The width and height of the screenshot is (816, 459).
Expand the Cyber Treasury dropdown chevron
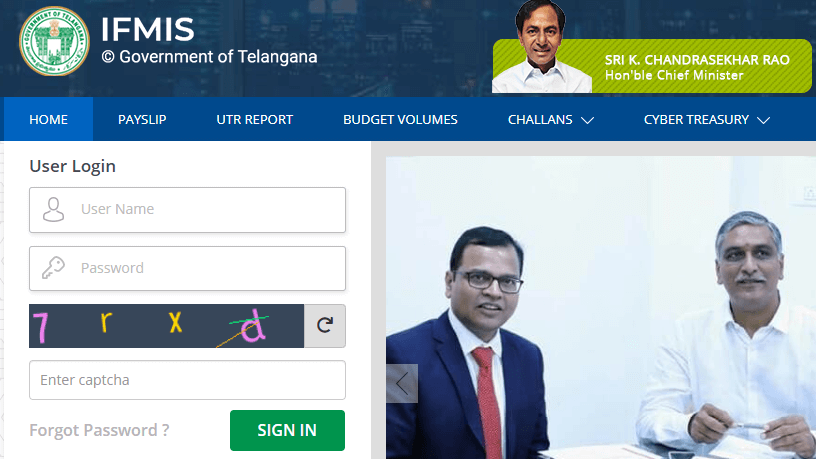[763, 120]
